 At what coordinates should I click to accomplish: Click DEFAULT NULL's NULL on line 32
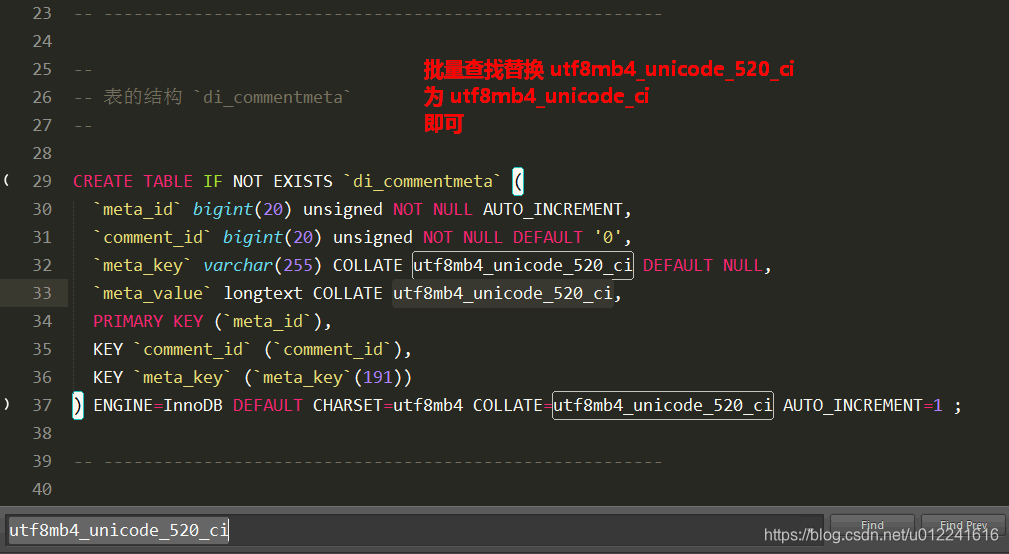pyautogui.click(x=742, y=265)
